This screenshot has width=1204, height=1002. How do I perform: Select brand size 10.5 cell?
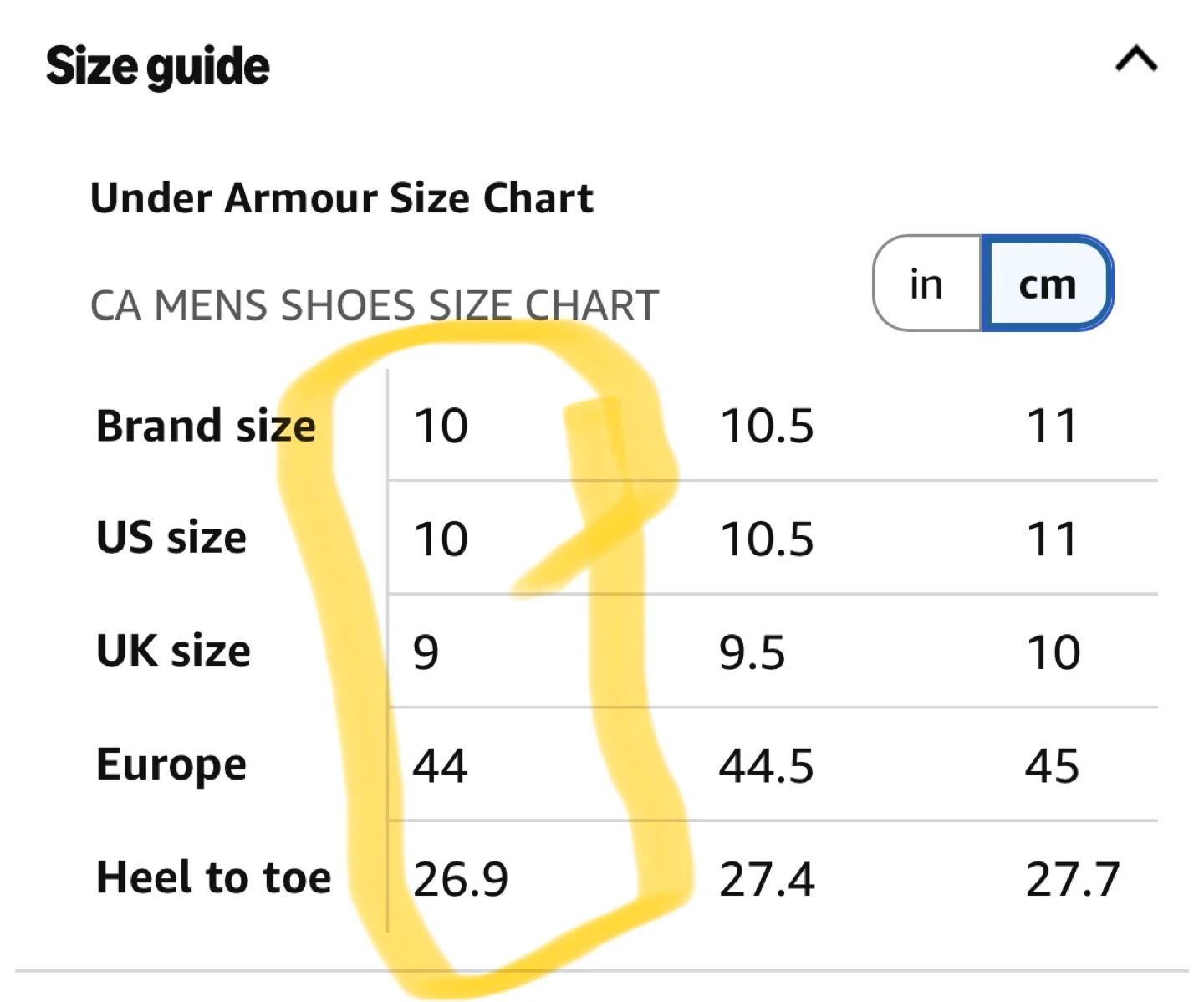point(767,426)
